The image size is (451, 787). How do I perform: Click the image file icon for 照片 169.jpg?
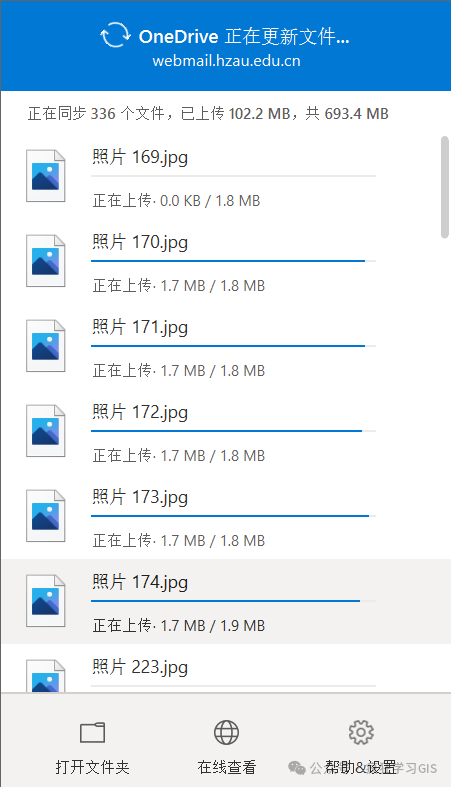pos(46,176)
